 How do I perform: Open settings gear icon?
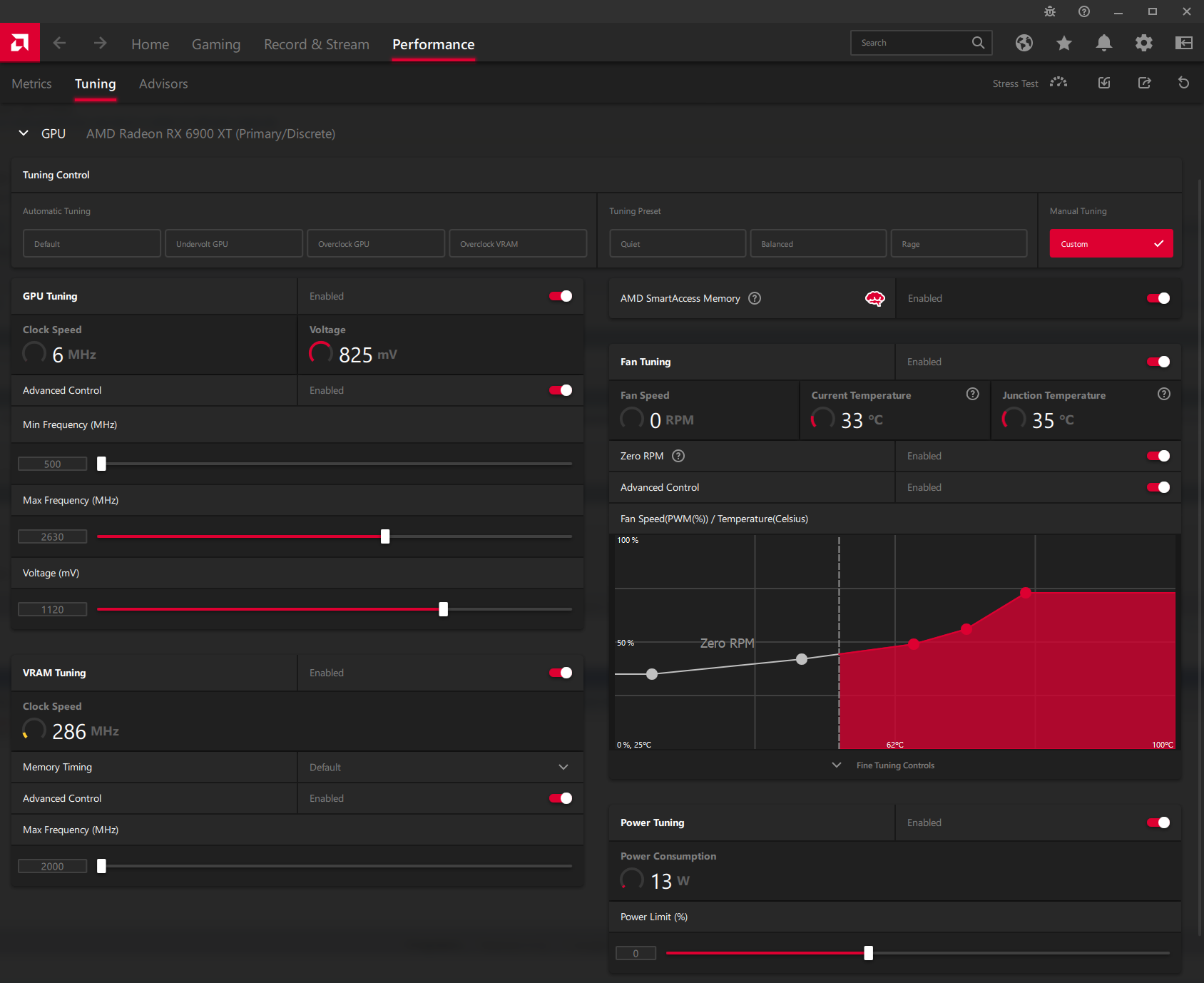click(1144, 43)
